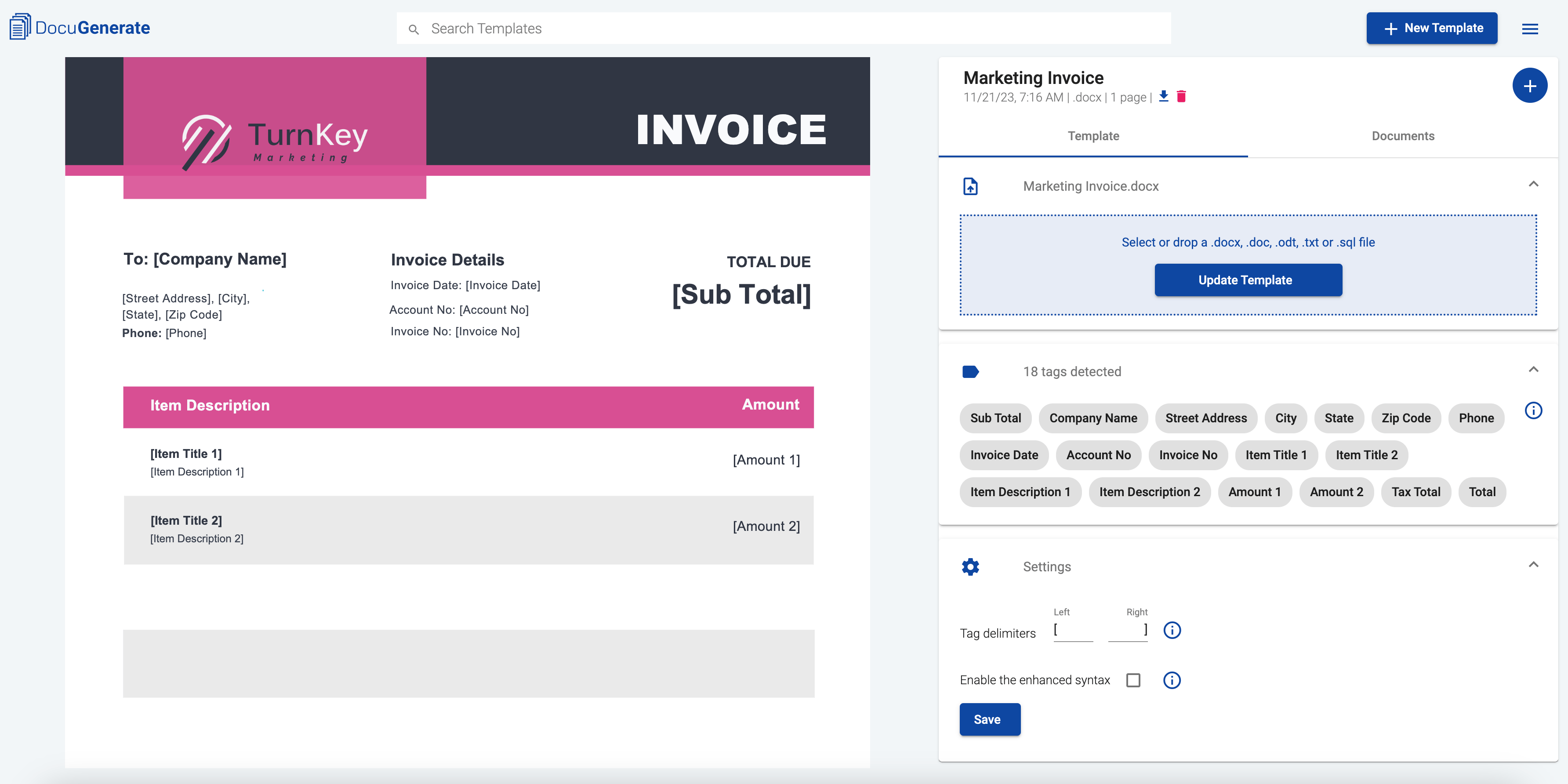The width and height of the screenshot is (1568, 784).
Task: Open the hamburger menu
Action: pos(1530,29)
